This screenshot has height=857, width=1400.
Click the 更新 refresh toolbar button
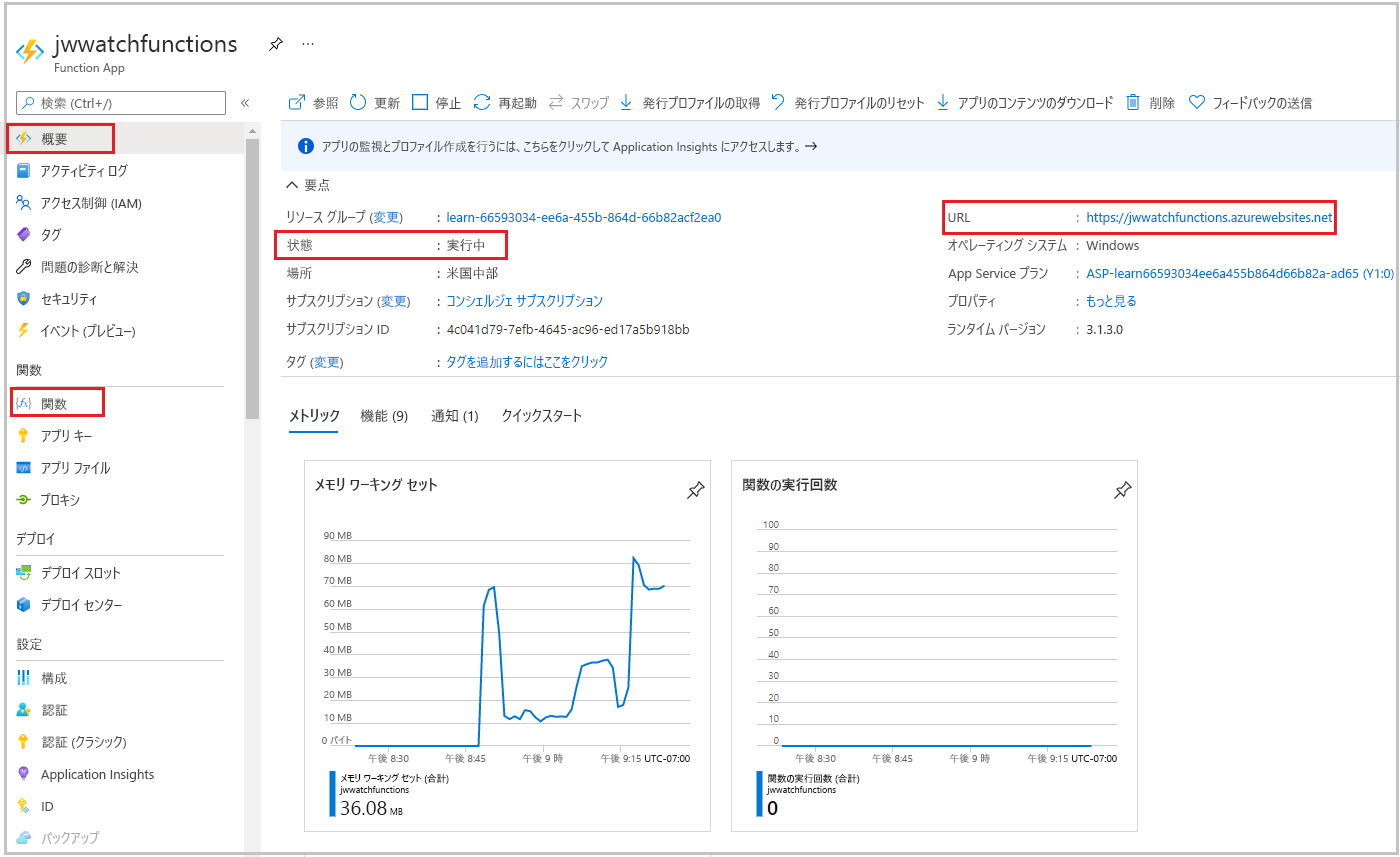coord(375,103)
